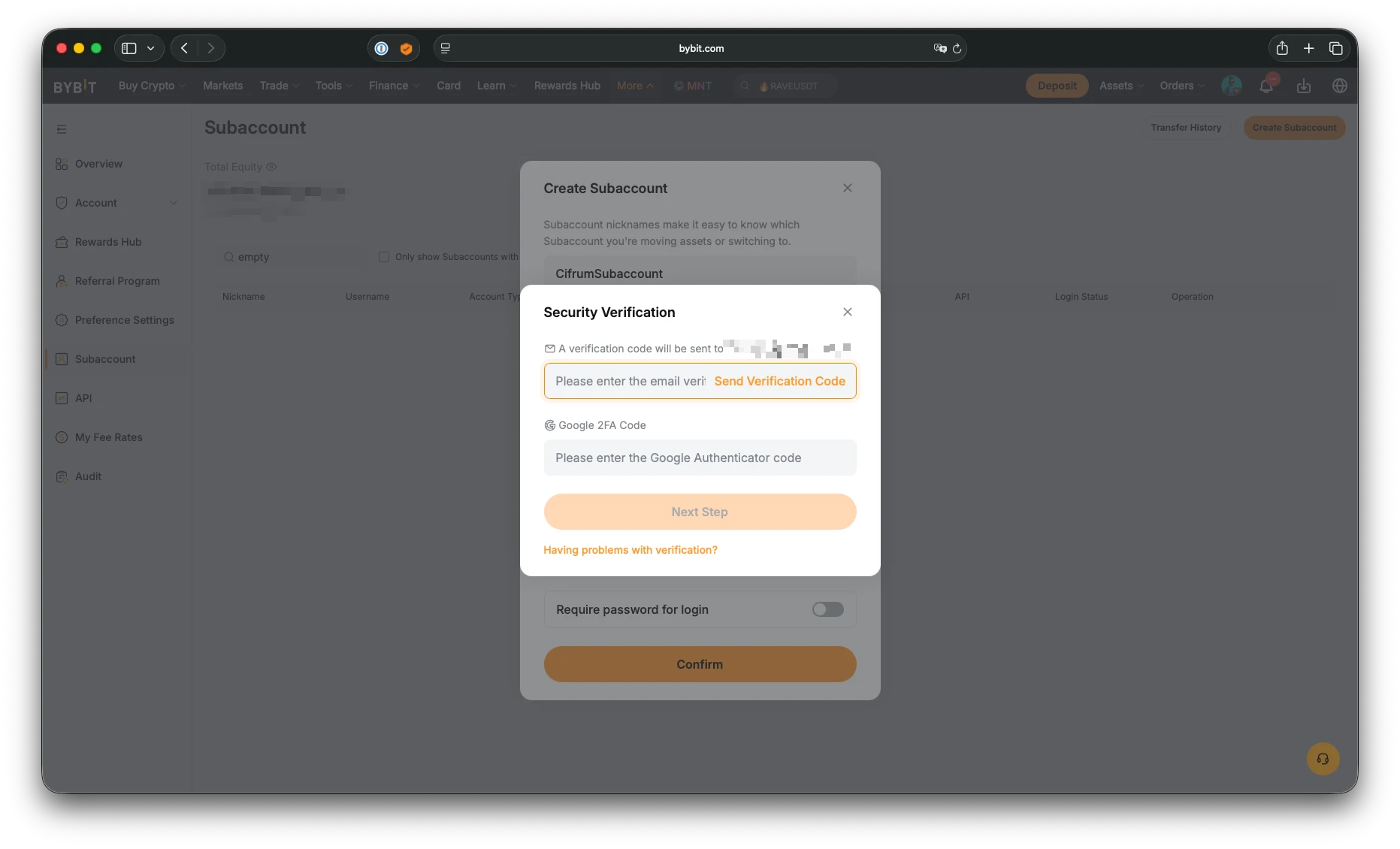This screenshot has height=849, width=1400.
Task: Click the email envelope icon in verification
Action: [549, 349]
